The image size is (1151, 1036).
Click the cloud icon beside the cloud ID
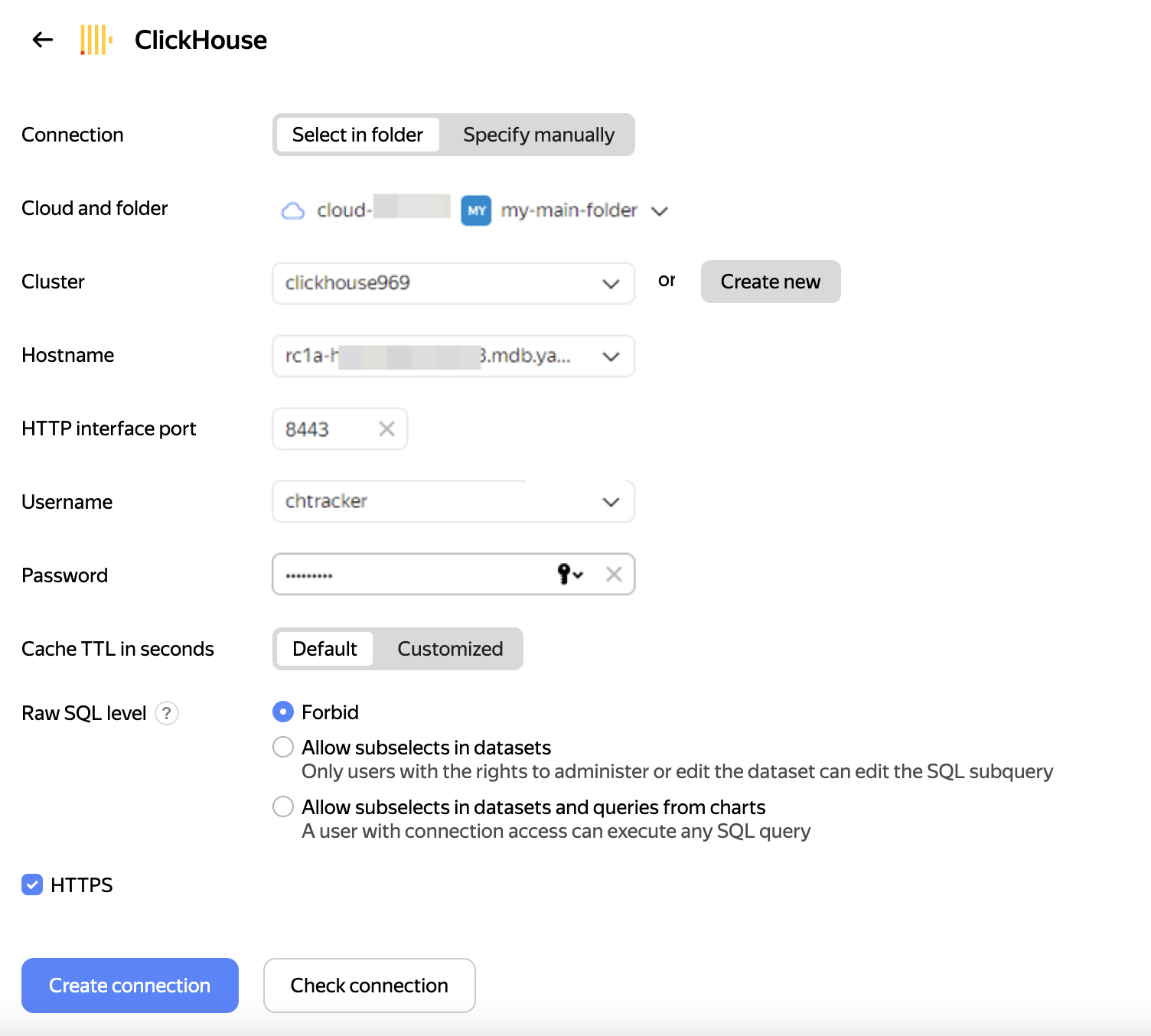click(292, 210)
